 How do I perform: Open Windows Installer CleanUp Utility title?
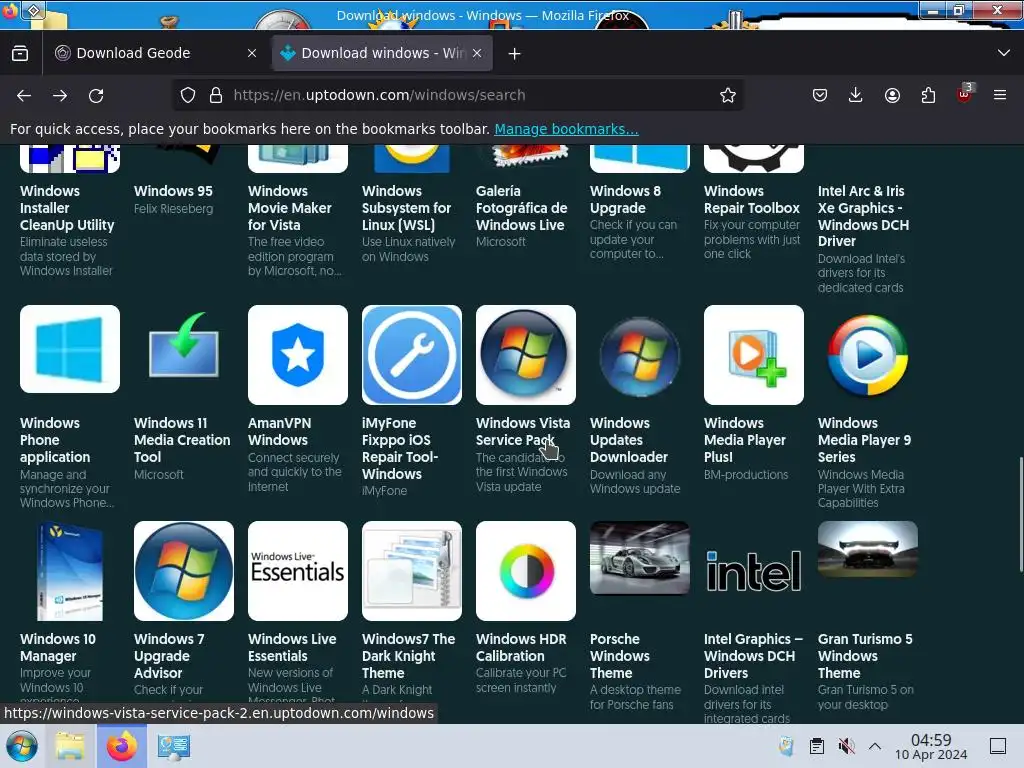click(x=67, y=208)
